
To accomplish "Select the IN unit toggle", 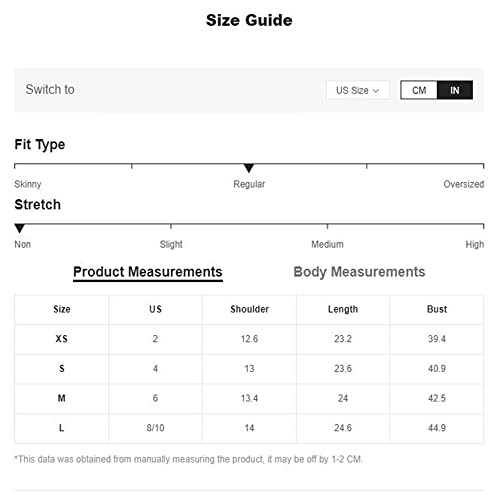I will click(455, 90).
